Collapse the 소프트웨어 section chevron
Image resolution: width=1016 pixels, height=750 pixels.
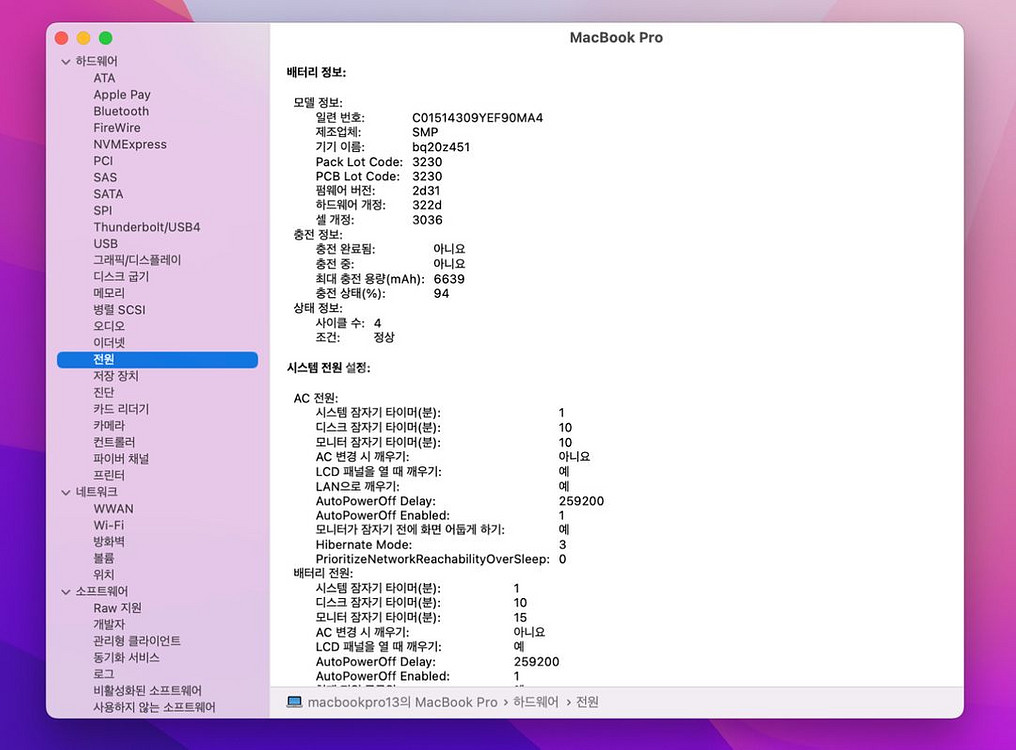(65, 592)
